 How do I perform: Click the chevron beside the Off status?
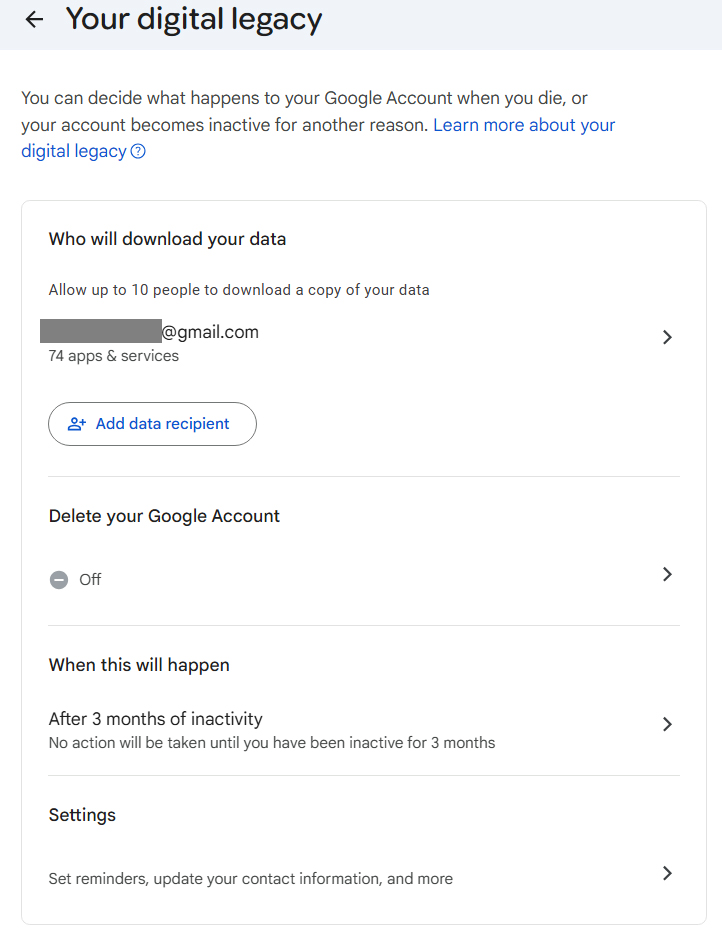click(667, 574)
